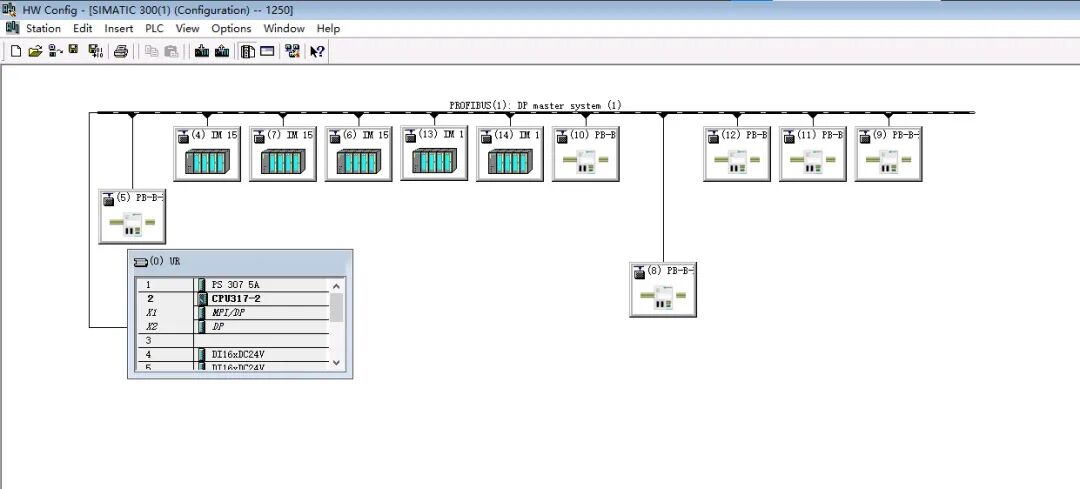Screen dimensions: 1080x489
Task: Click the document icon beside Station menu
Action: (x=12, y=28)
